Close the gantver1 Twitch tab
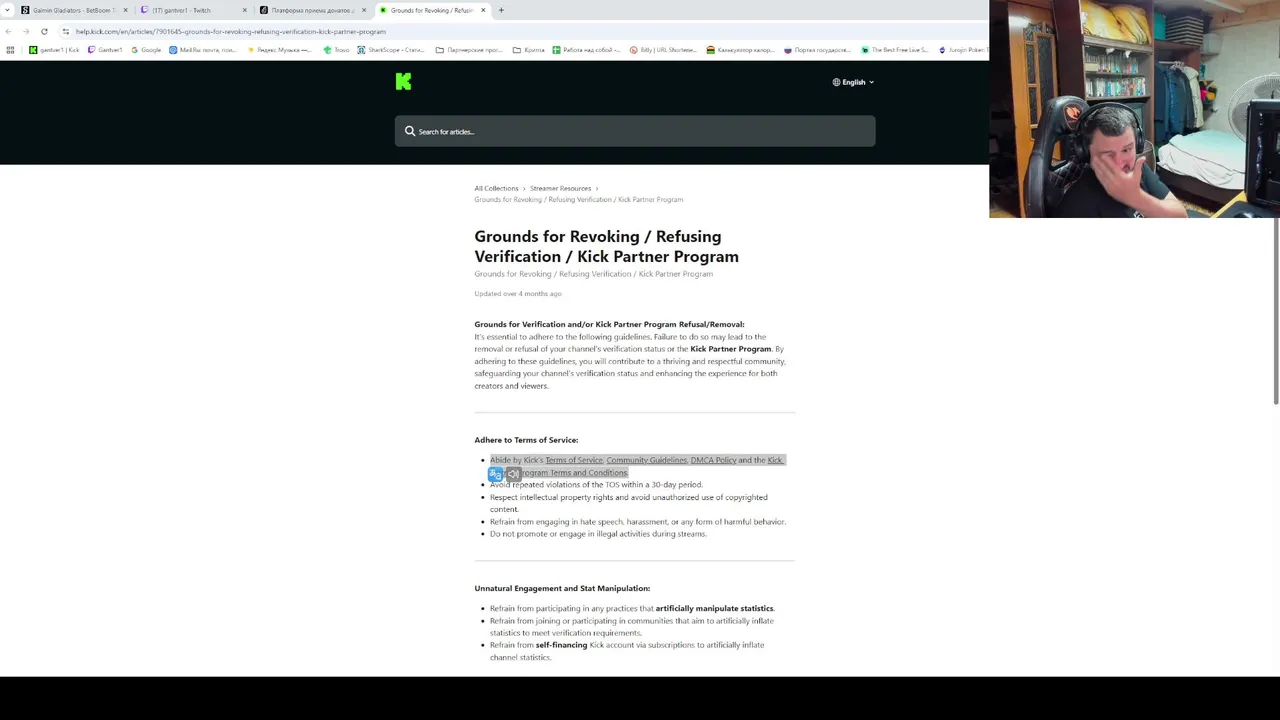 [x=244, y=10]
